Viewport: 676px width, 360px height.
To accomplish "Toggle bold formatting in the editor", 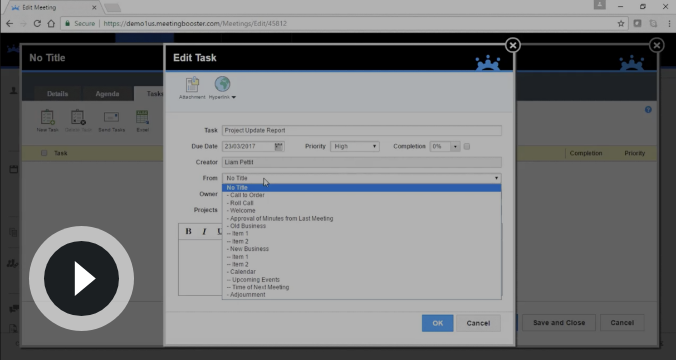I will coord(188,232).
